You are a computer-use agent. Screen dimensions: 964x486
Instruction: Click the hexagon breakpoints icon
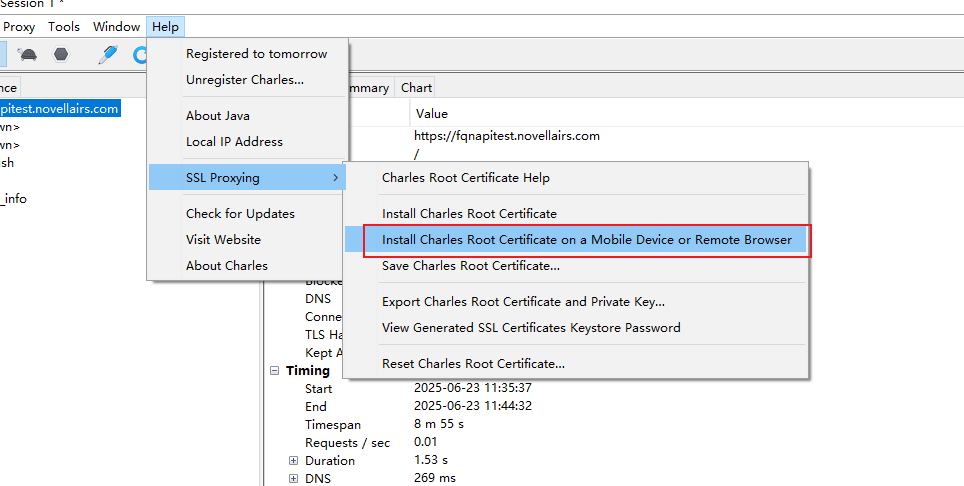click(62, 55)
